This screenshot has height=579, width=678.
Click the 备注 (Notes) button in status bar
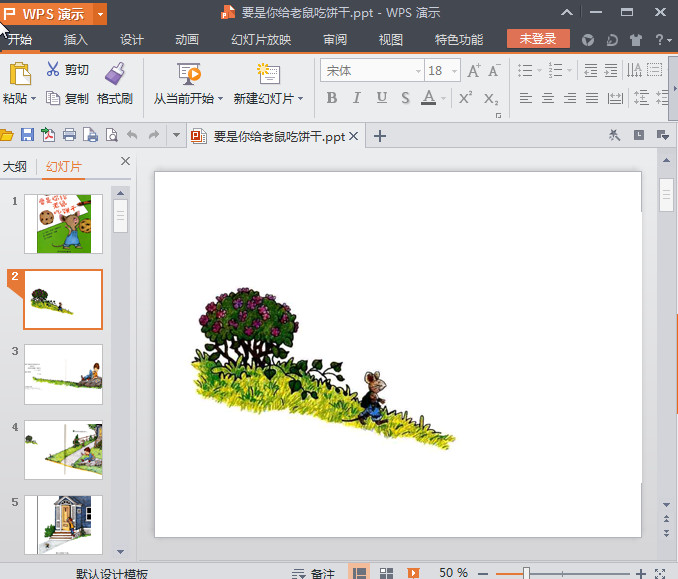313,573
